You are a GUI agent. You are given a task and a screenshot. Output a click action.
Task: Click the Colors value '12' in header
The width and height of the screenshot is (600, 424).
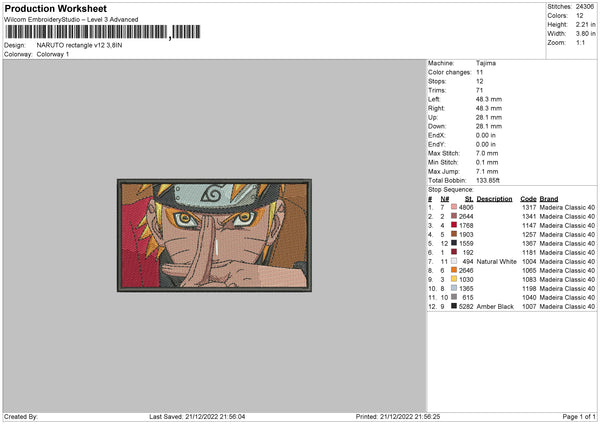(580, 16)
